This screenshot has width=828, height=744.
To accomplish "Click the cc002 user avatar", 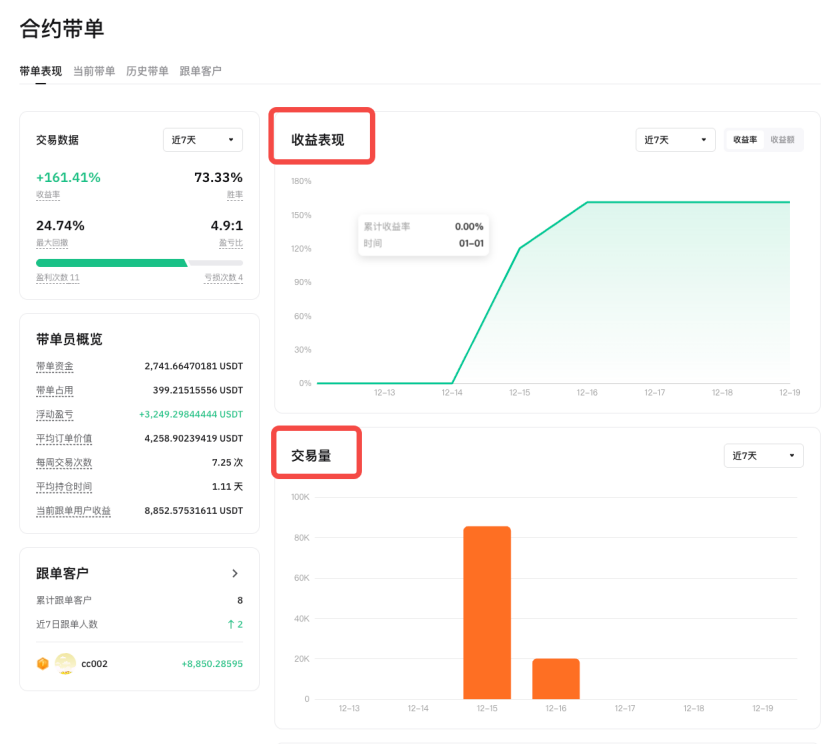I will pos(65,663).
